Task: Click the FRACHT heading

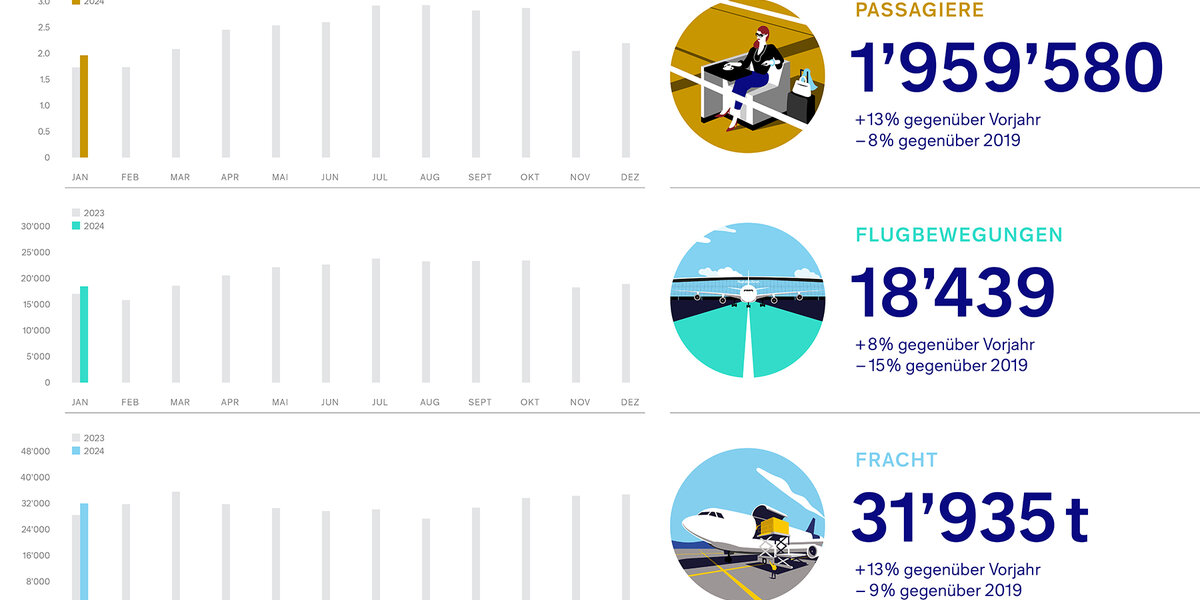Action: [x=896, y=460]
